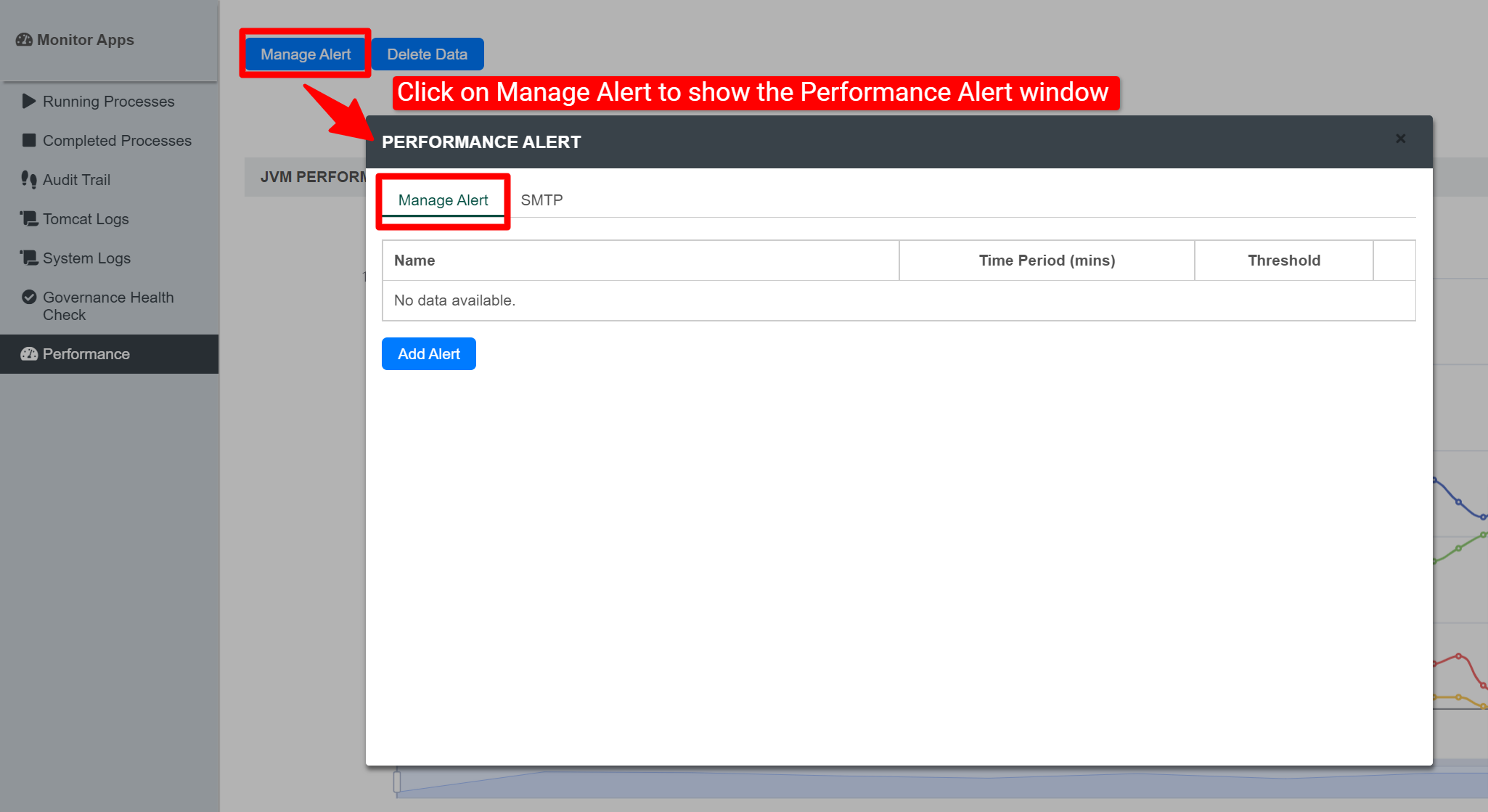Click the Running Processes play icon
This screenshot has height=812, width=1488.
[x=28, y=101]
